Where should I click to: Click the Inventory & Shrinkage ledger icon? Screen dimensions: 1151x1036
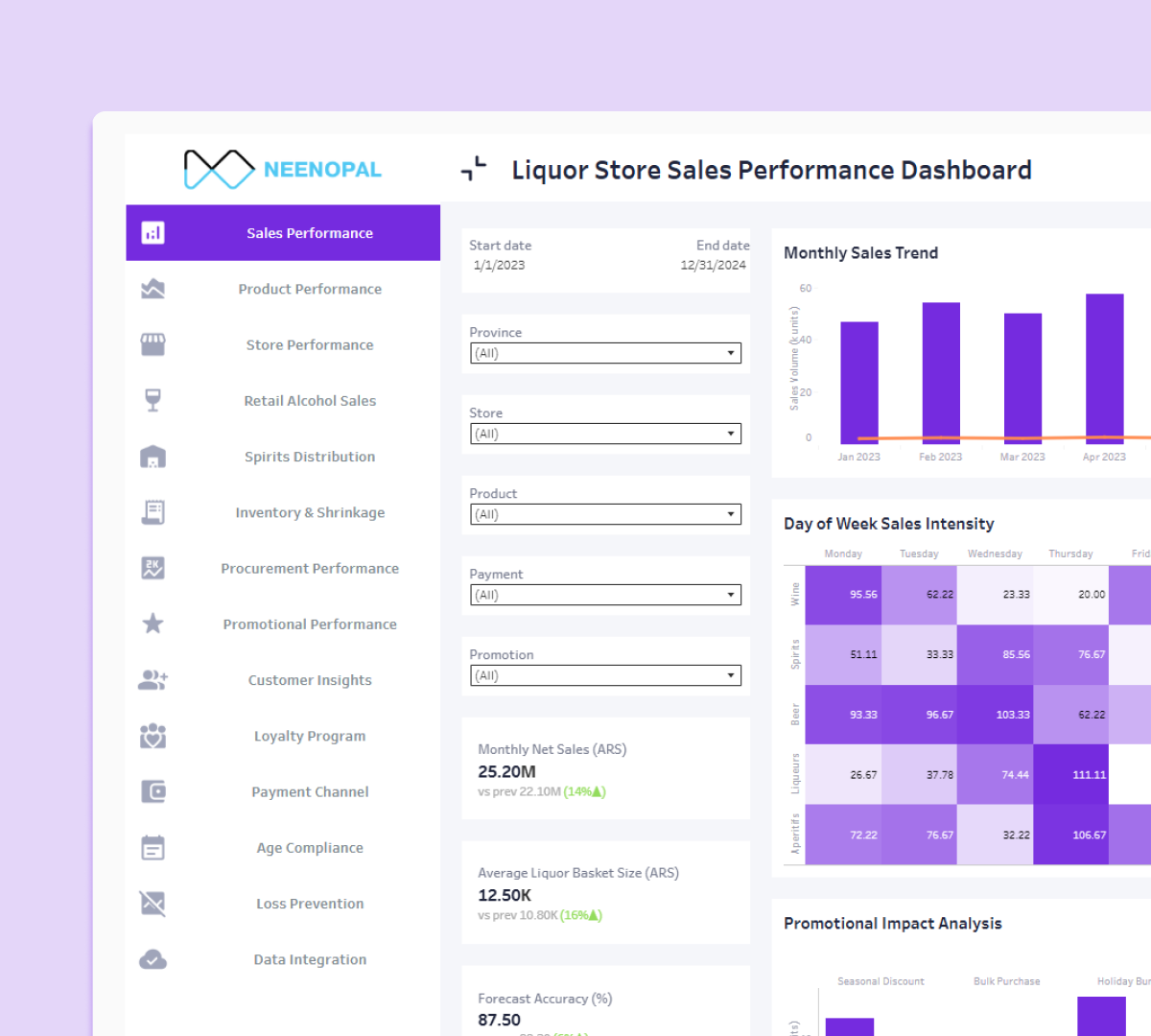[153, 511]
